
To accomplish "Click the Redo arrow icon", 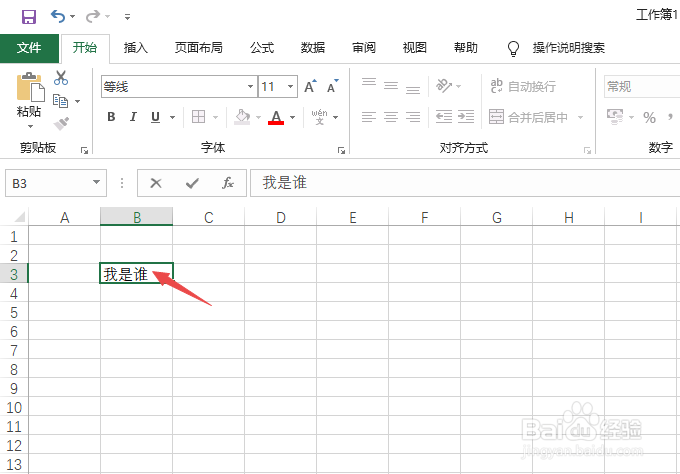I will pos(92,16).
